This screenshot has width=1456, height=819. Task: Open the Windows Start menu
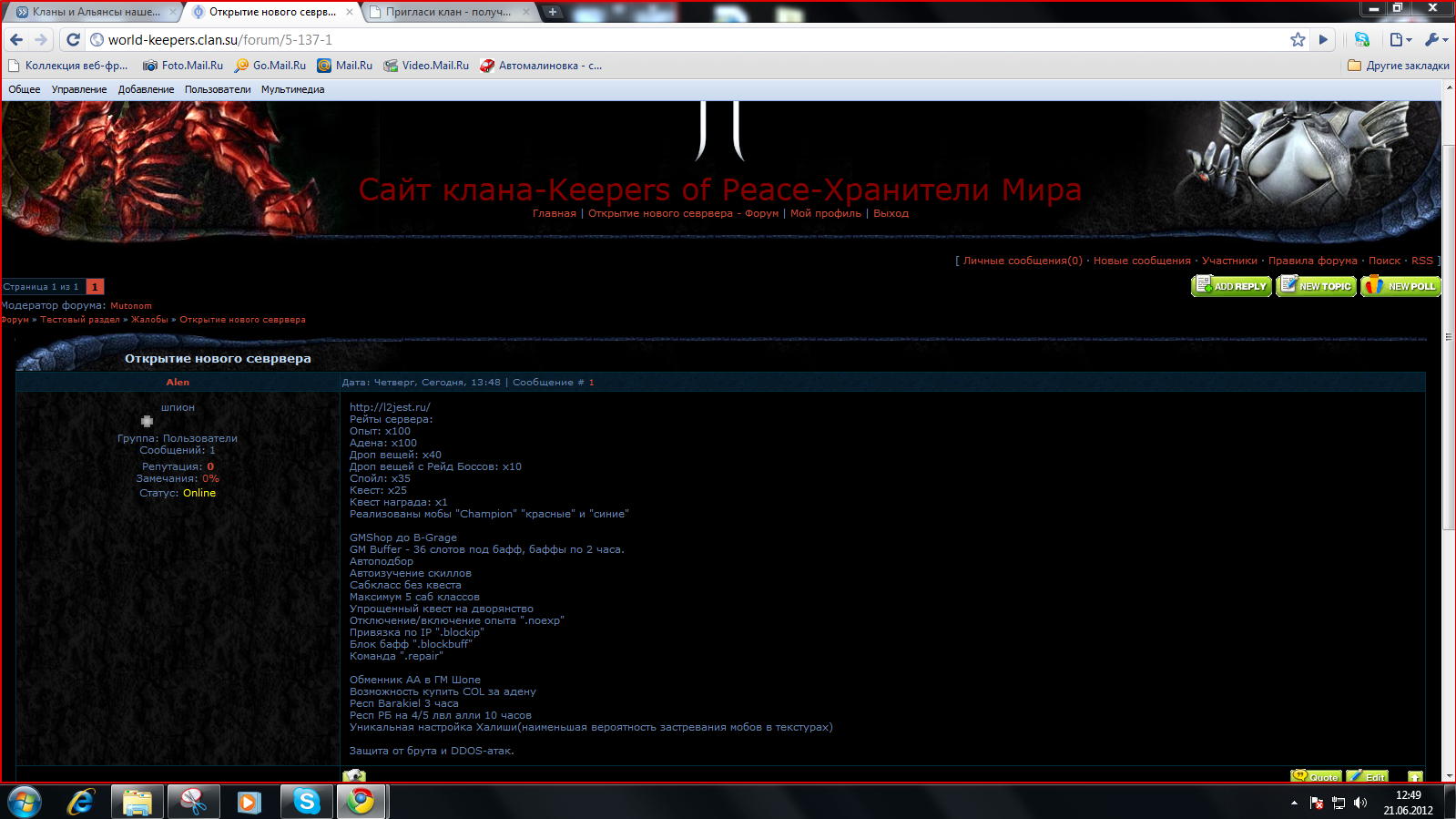pyautogui.click(x=24, y=803)
